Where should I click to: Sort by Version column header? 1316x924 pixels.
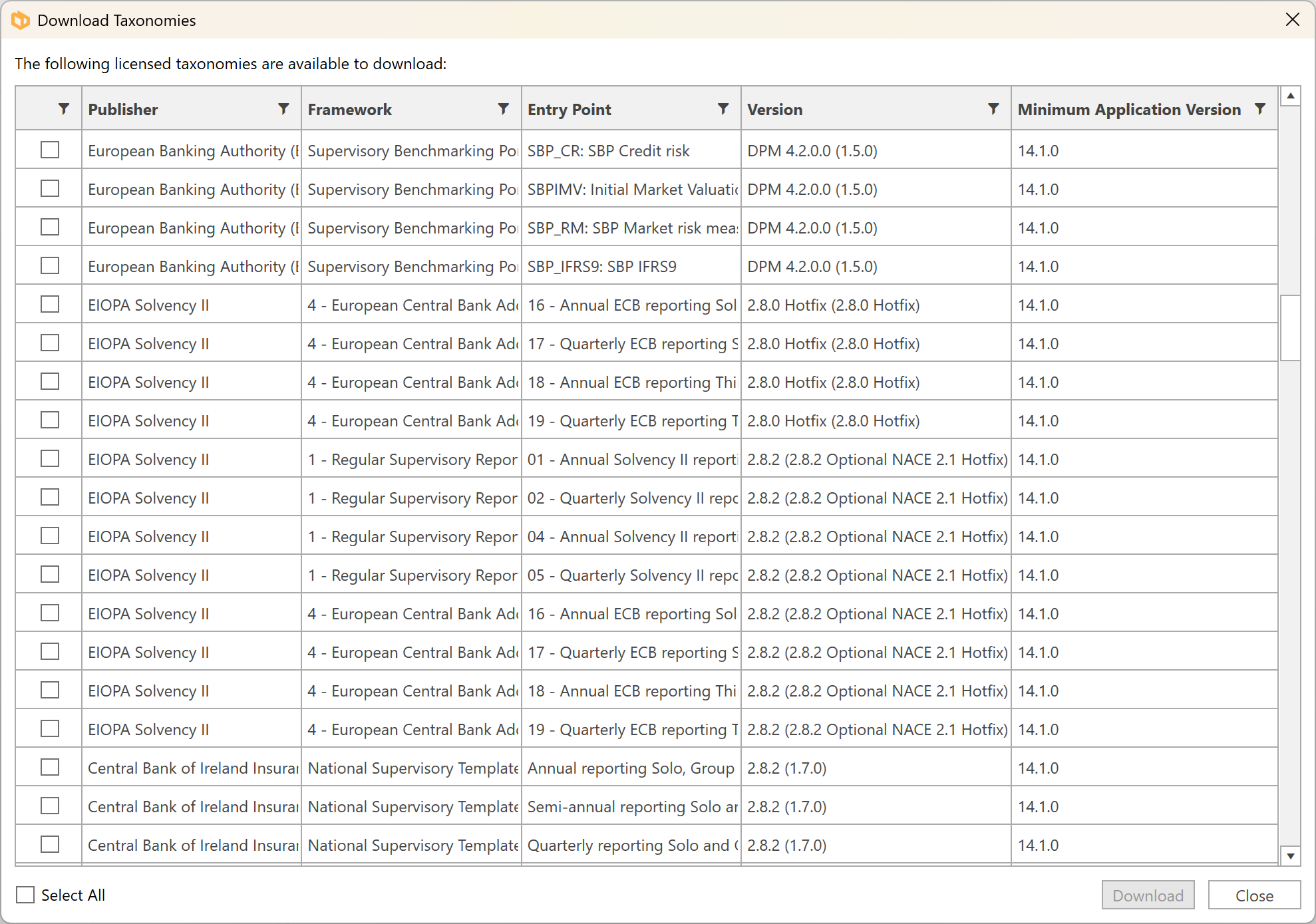(774, 110)
